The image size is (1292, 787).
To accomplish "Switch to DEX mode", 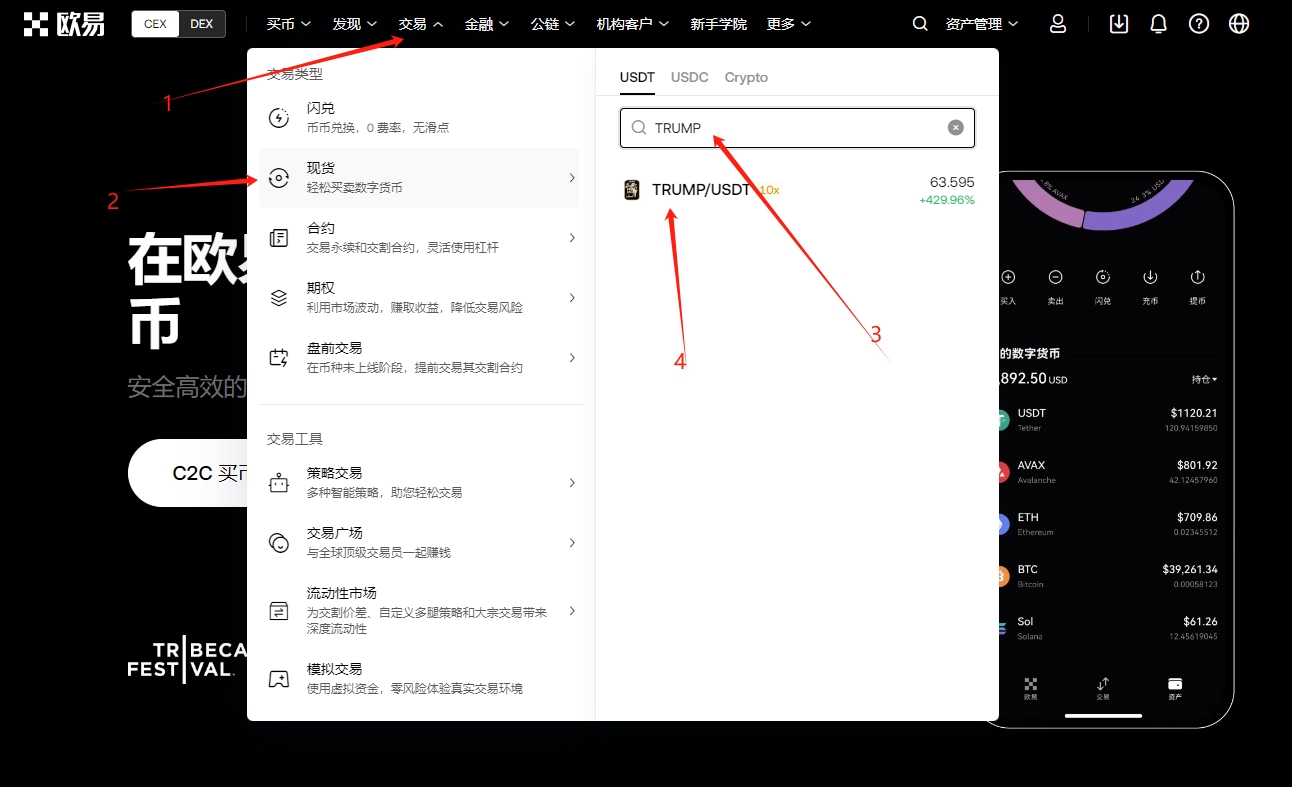I will (x=202, y=23).
